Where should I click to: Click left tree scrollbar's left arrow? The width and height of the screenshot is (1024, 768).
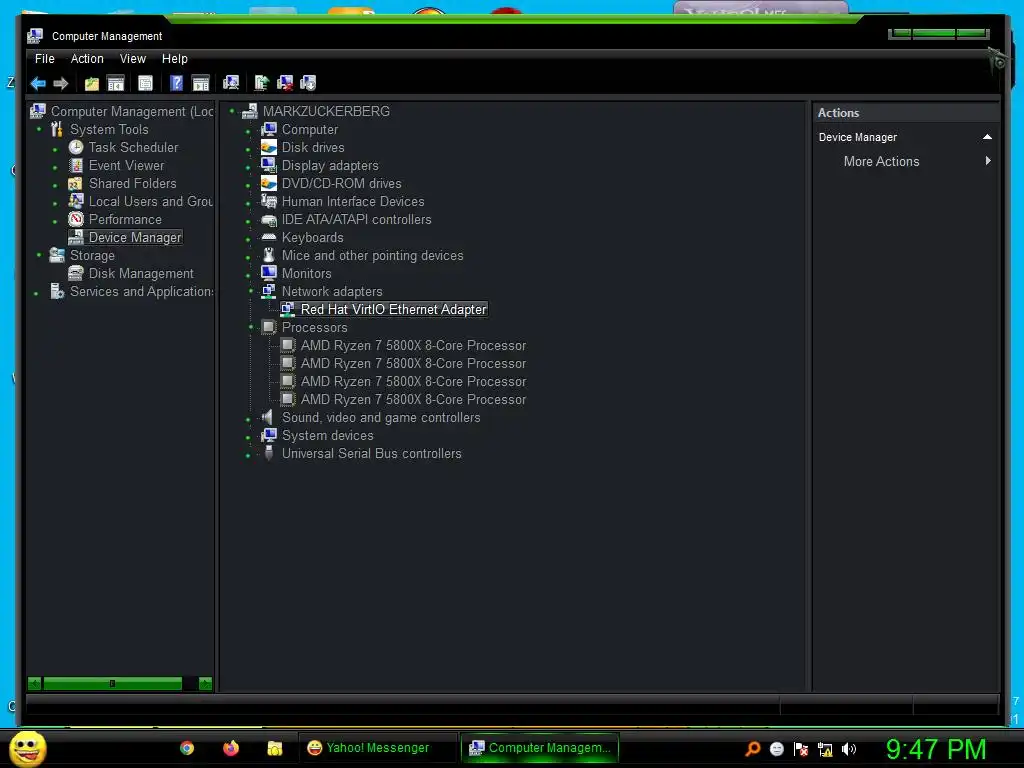coord(35,684)
